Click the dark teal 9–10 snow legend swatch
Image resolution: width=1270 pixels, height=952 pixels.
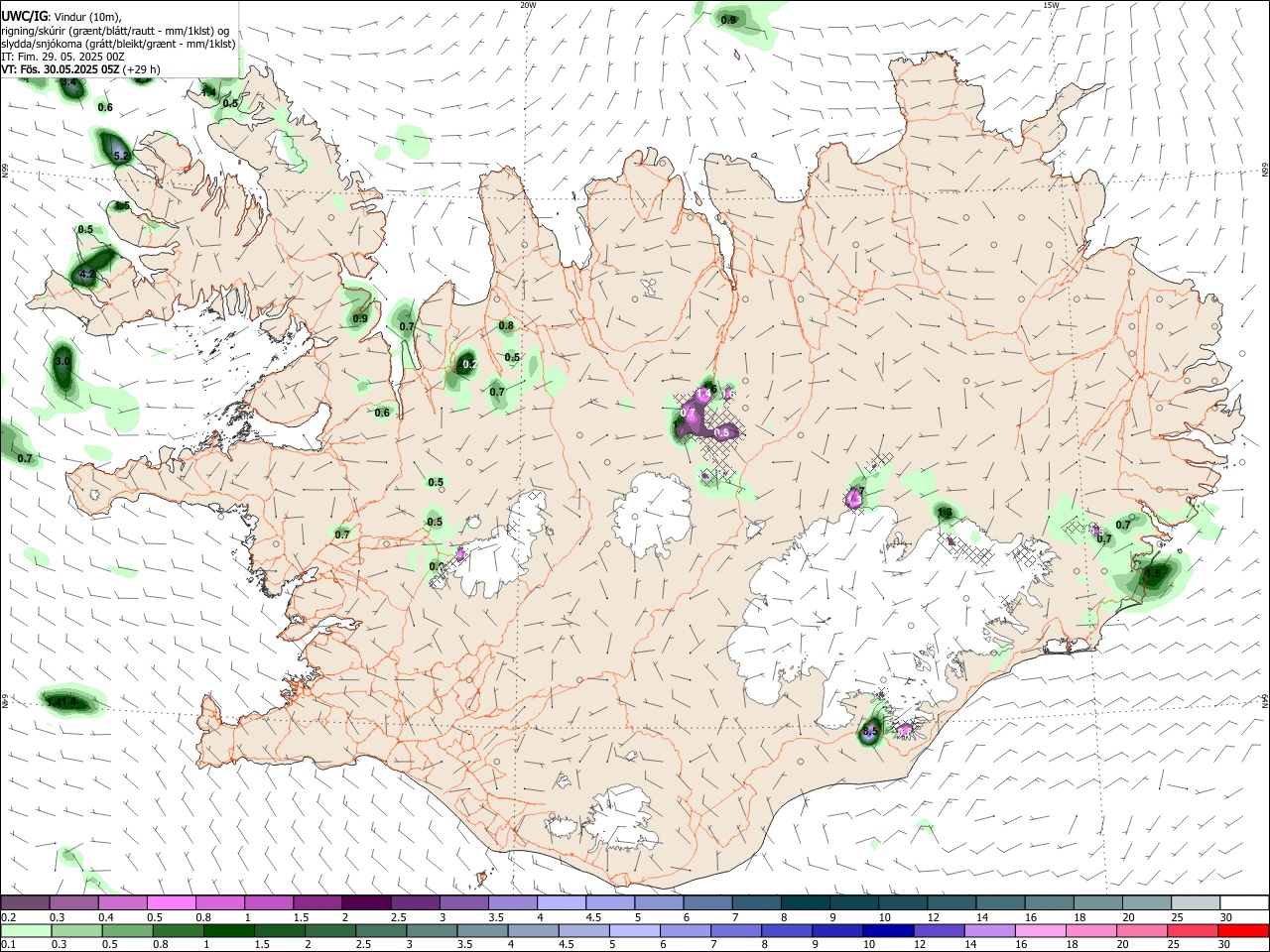[853, 903]
